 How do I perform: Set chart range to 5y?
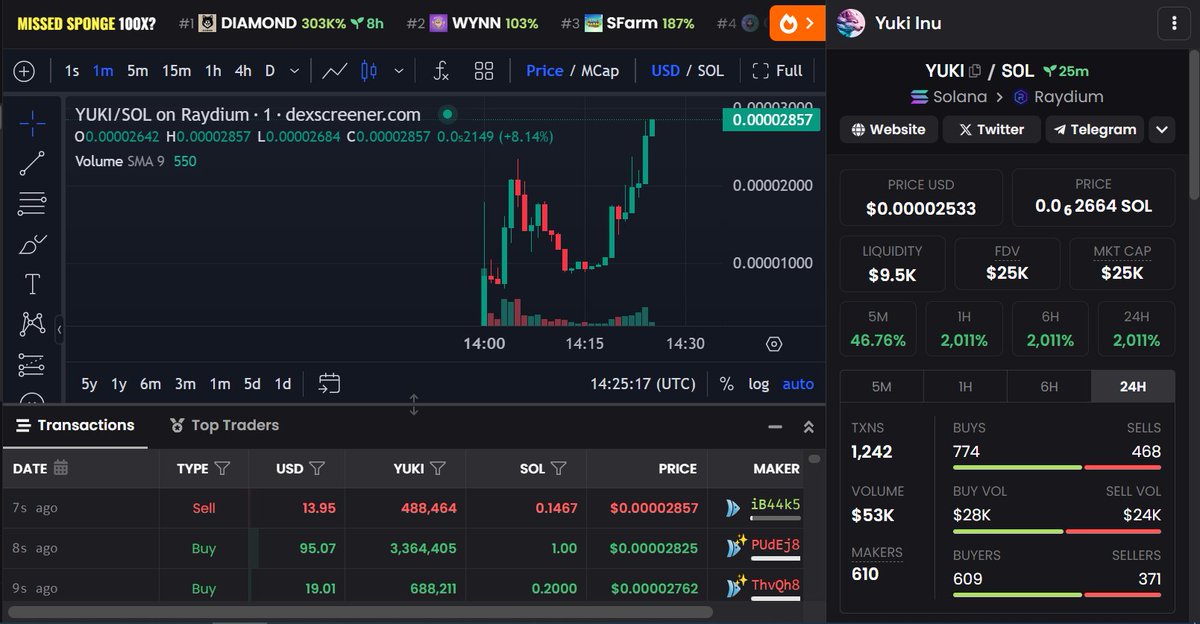[89, 384]
